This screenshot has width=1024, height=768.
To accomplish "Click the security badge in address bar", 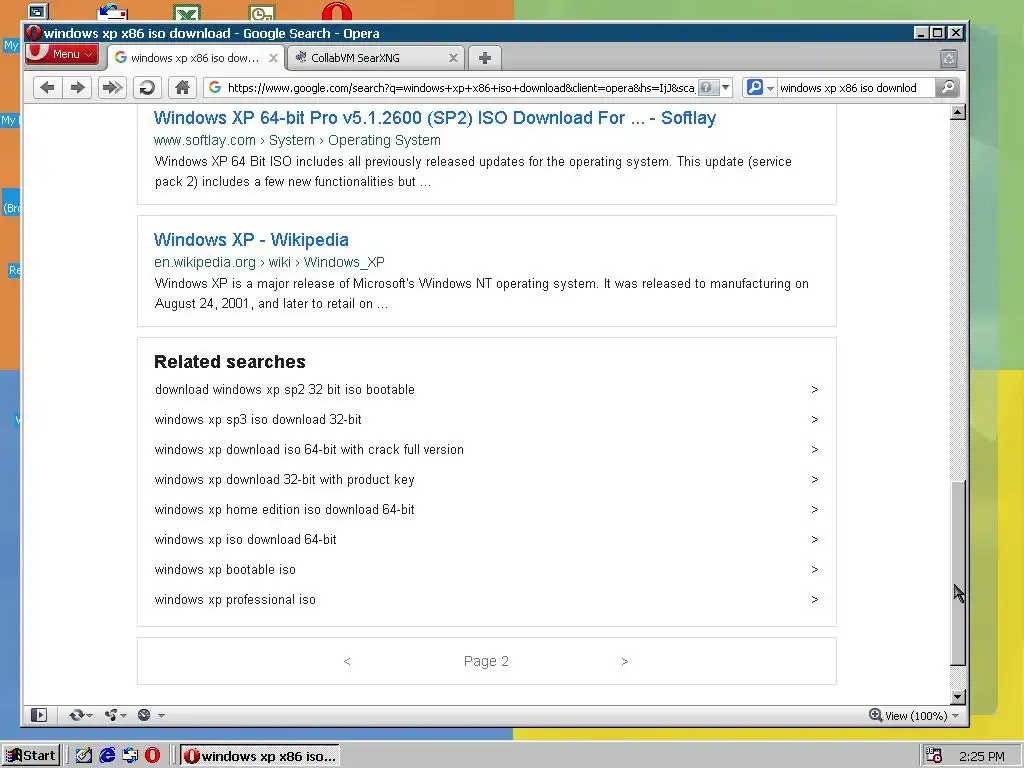I will (708, 88).
